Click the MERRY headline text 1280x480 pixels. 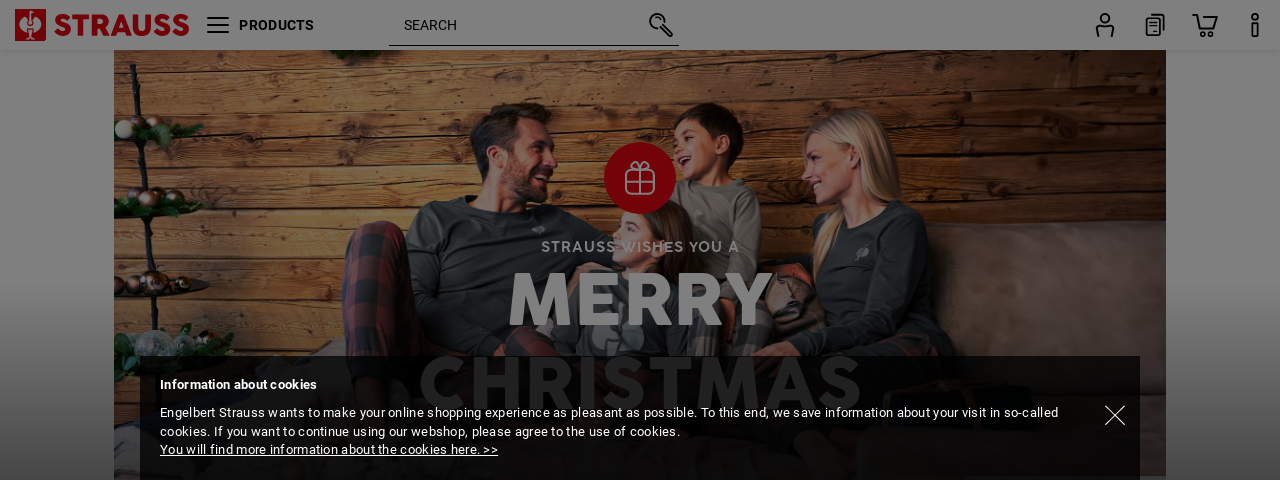tap(640, 300)
